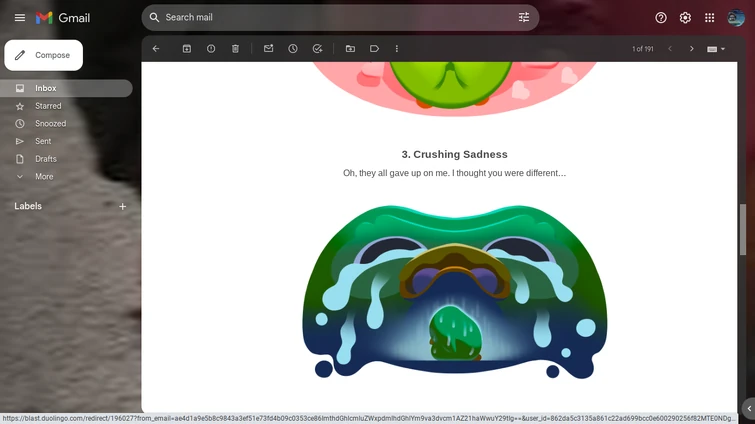This screenshot has height=424, width=755.
Task: Add the email to Tasks
Action: pos(317,49)
